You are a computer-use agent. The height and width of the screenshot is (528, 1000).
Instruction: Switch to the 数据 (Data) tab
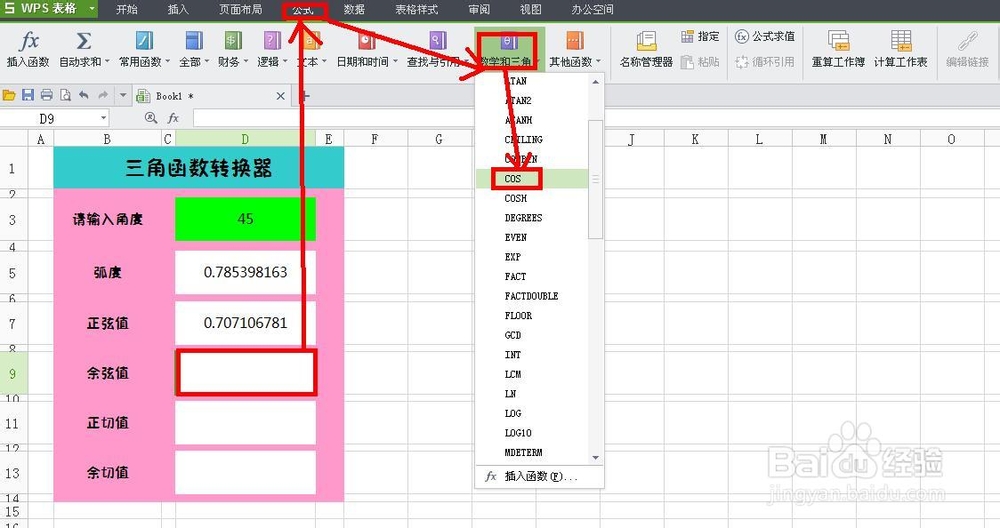pos(354,9)
